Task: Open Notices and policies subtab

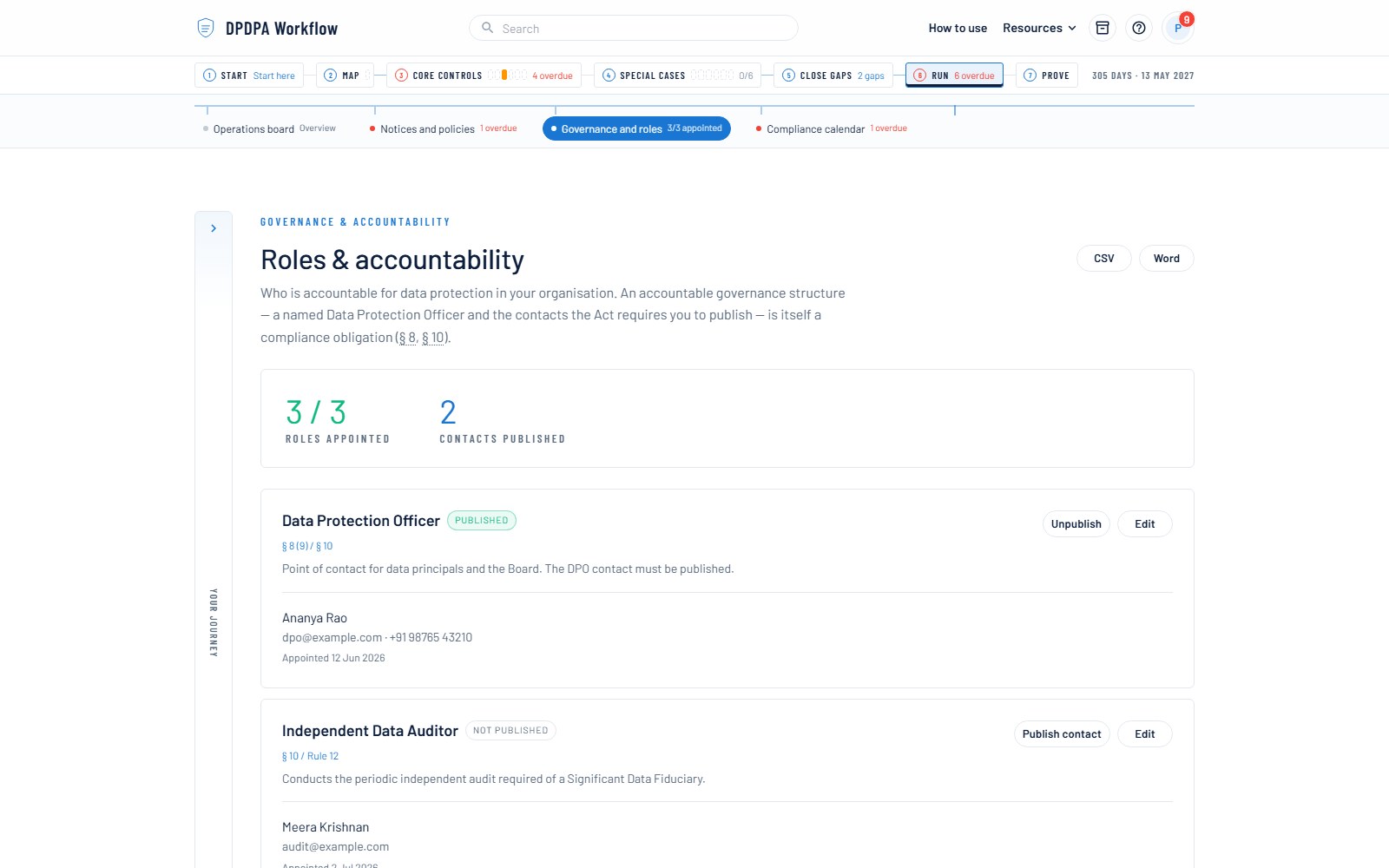Action: click(x=443, y=128)
